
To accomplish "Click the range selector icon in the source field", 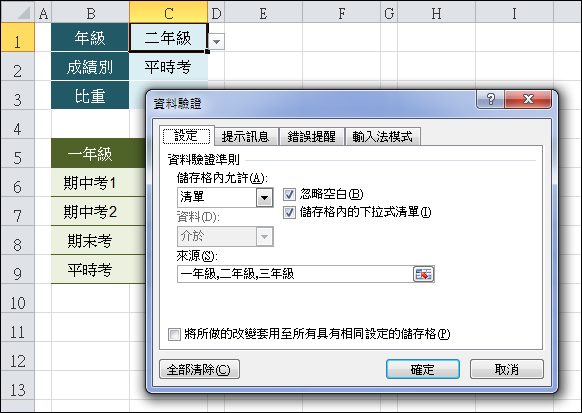I will coord(423,274).
